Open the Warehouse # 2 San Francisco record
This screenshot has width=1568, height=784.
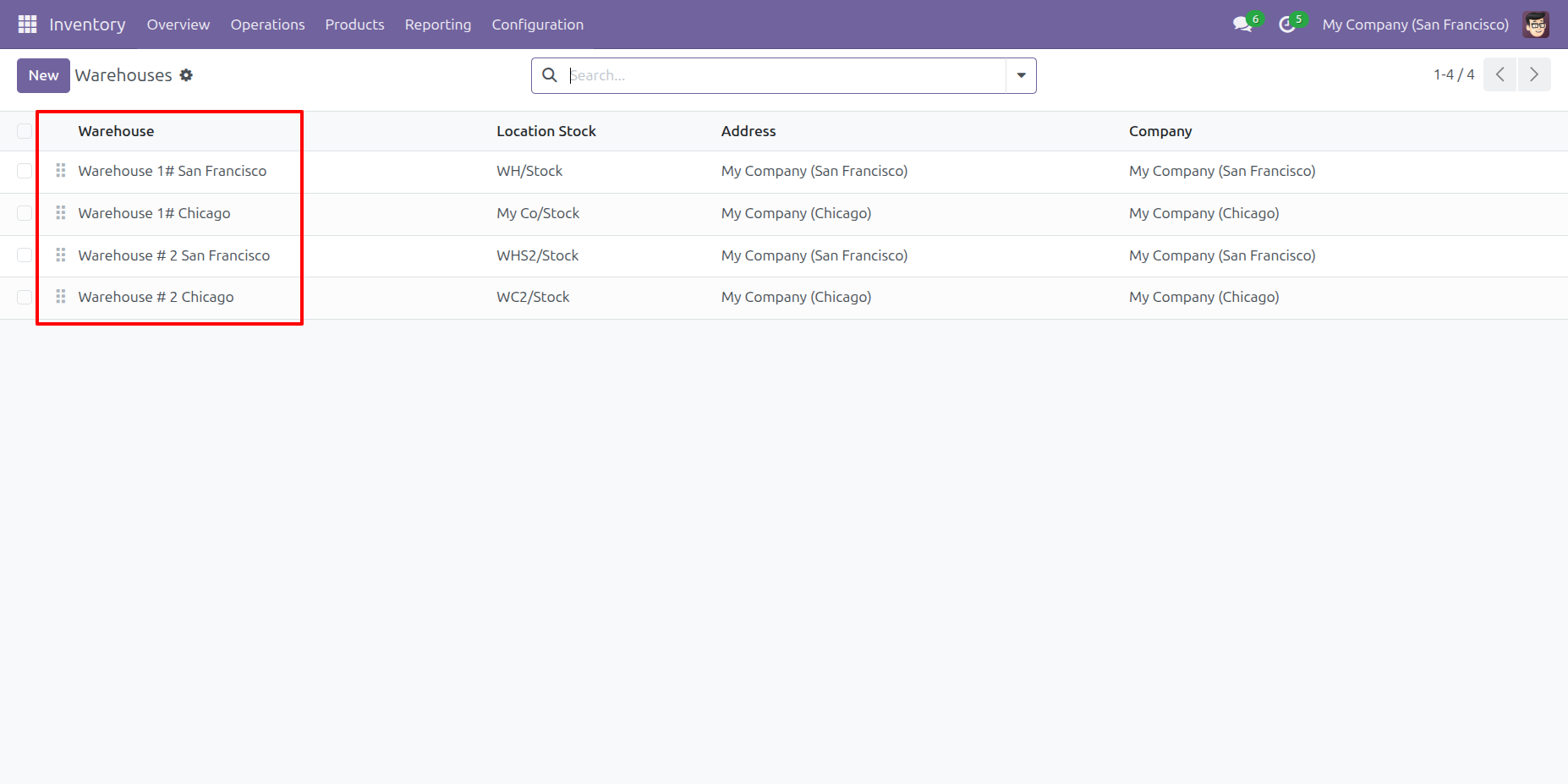pos(174,255)
